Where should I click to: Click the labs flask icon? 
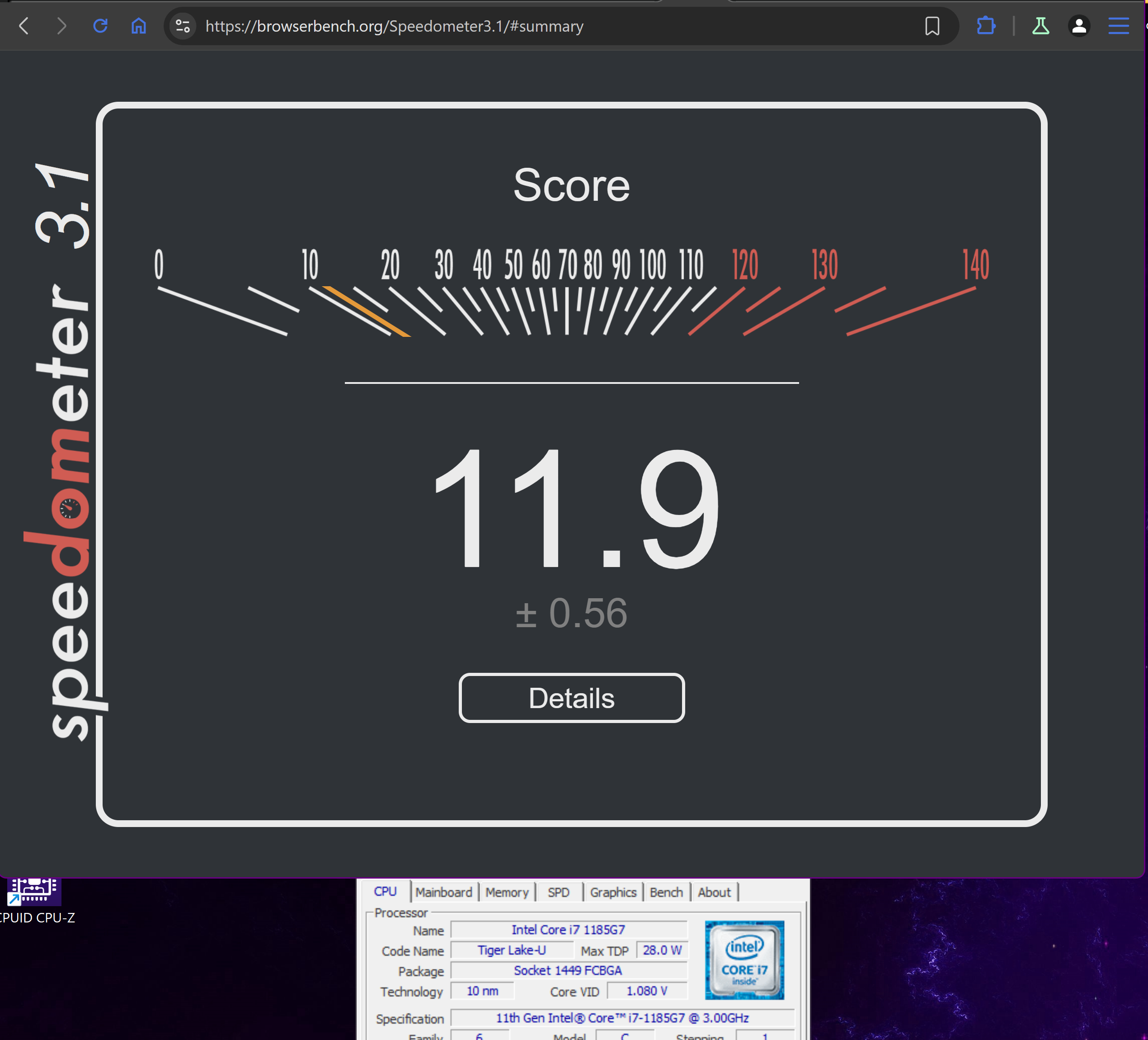click(1040, 26)
